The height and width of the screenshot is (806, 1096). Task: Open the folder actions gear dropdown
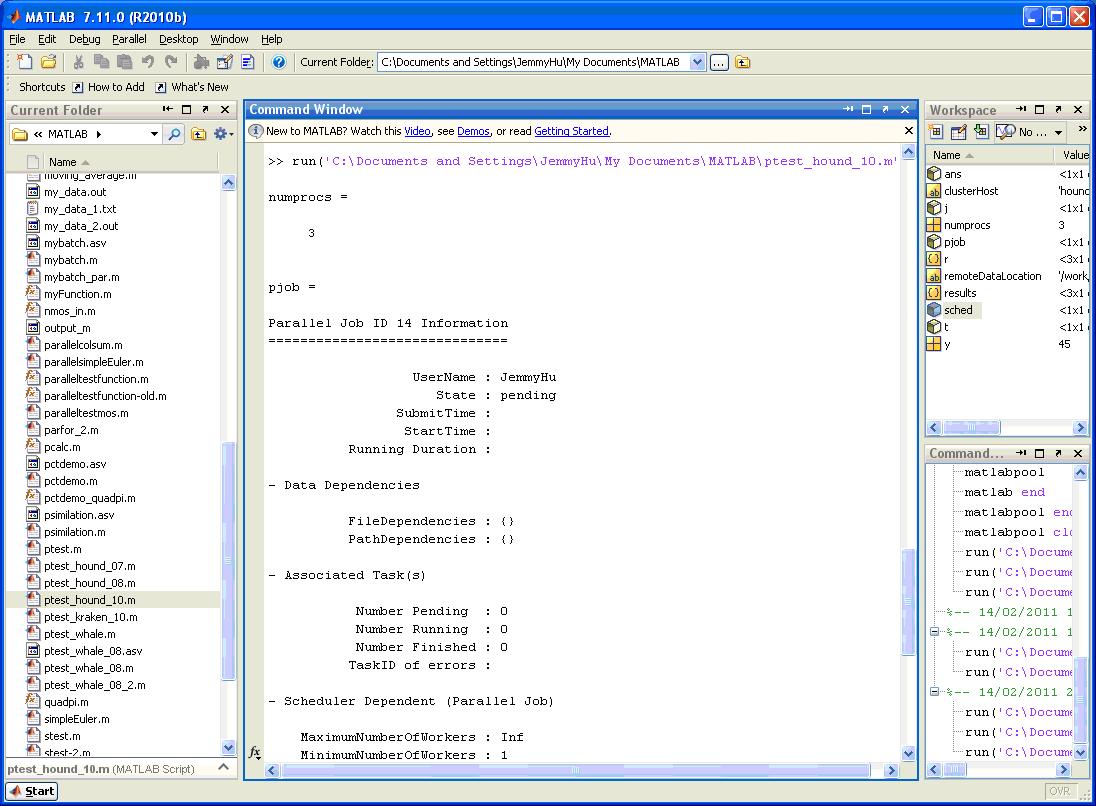(224, 134)
